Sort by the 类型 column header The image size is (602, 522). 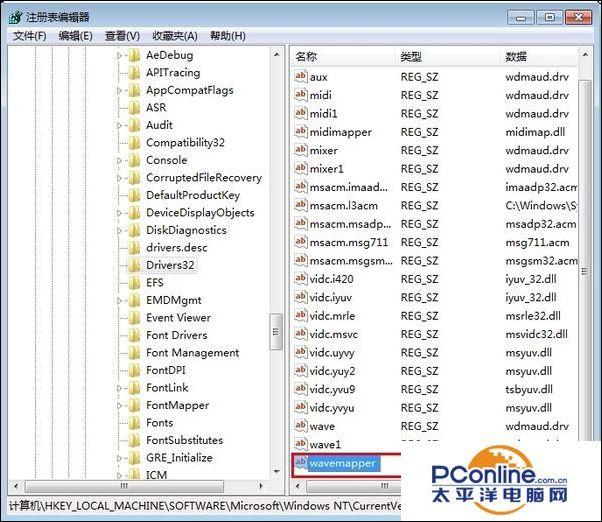(448, 57)
